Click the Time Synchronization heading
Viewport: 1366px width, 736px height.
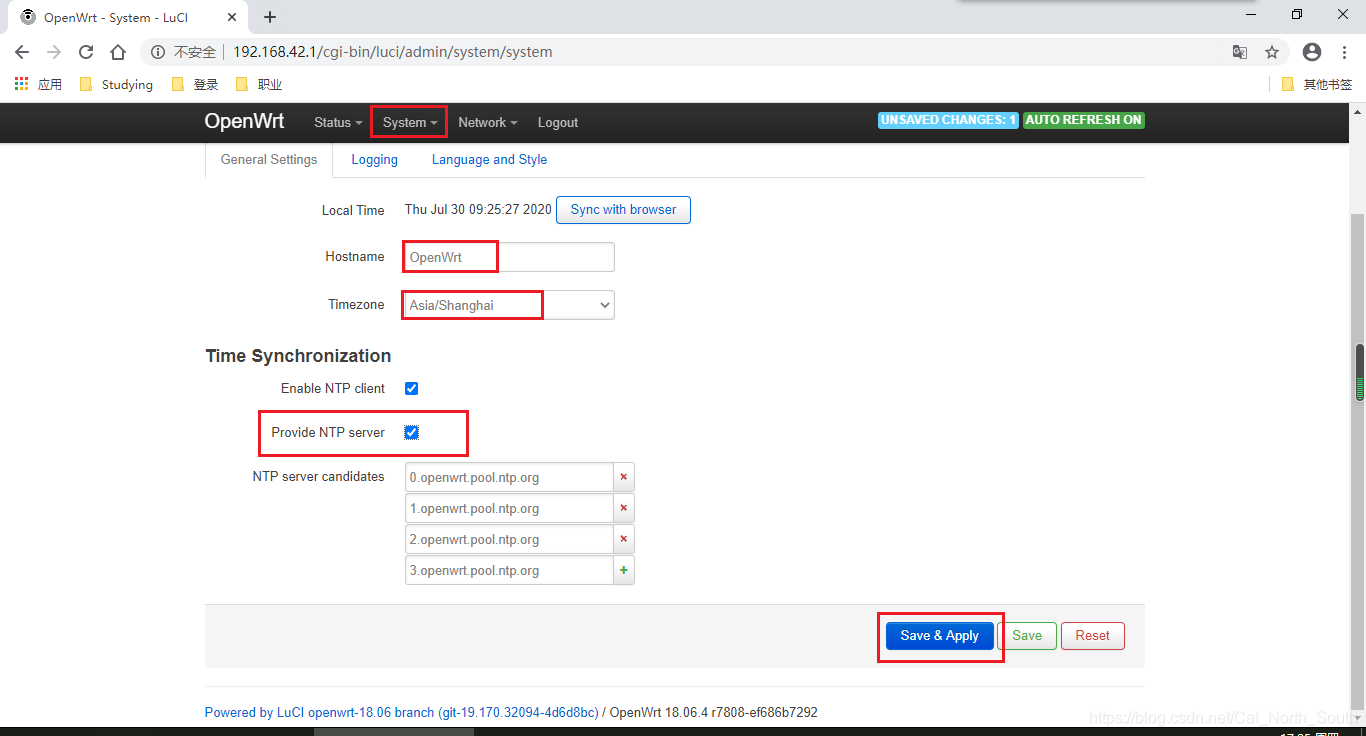(298, 356)
